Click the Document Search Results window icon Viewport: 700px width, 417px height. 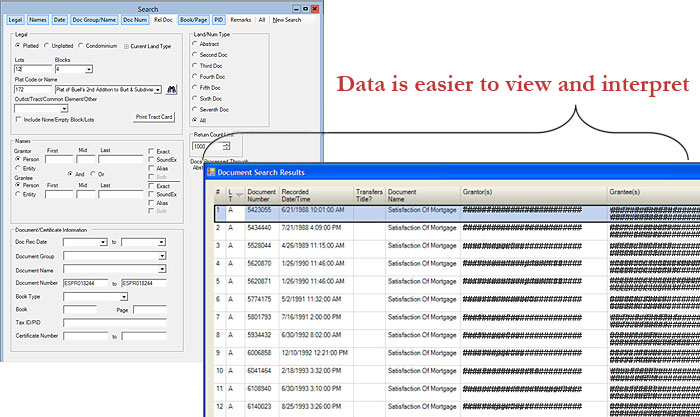point(211,172)
